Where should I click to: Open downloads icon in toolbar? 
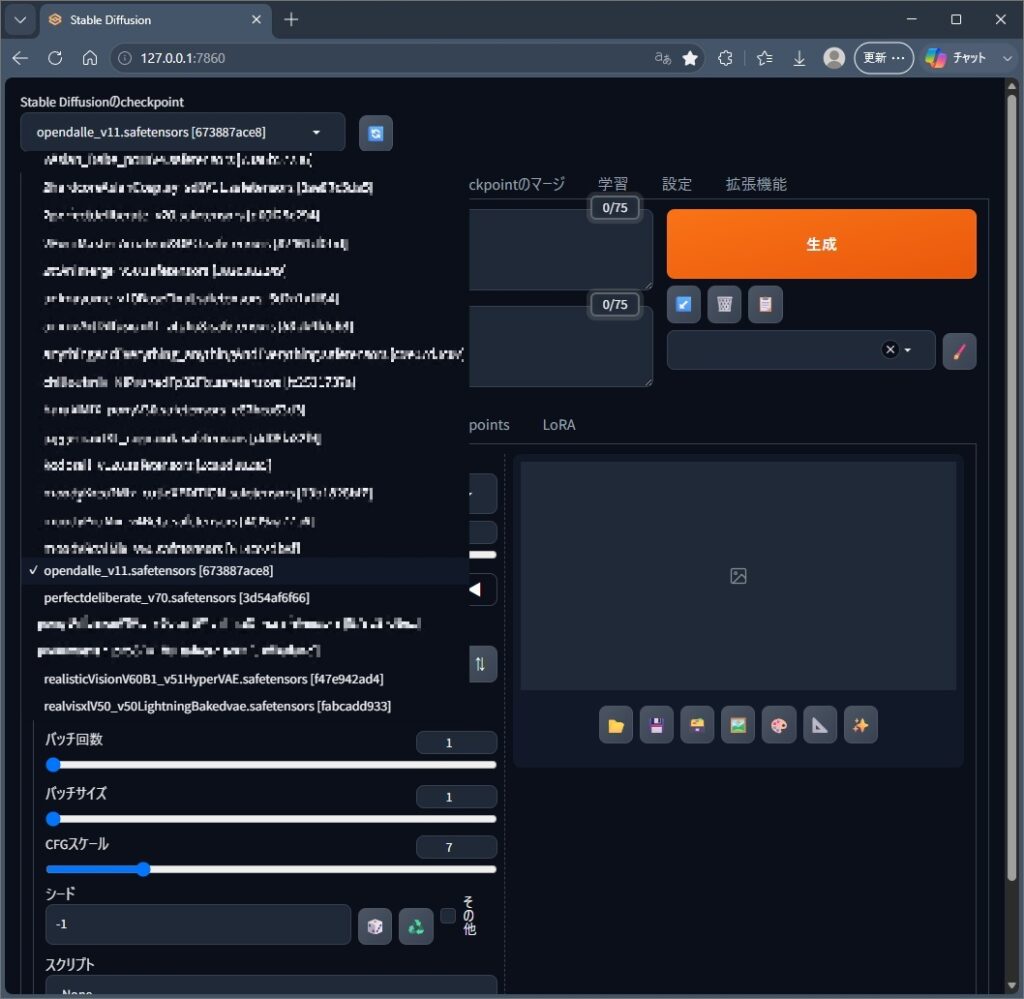pyautogui.click(x=799, y=58)
